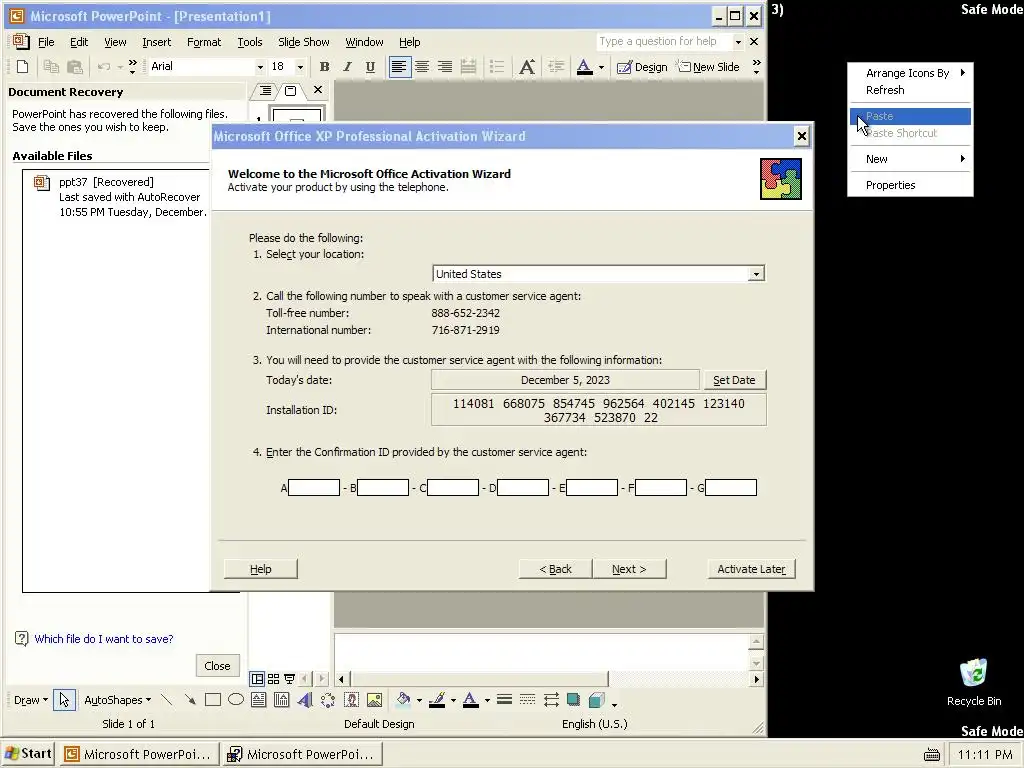
Task: Click Insert Diagram or Organization Chart icon
Action: click(328, 700)
